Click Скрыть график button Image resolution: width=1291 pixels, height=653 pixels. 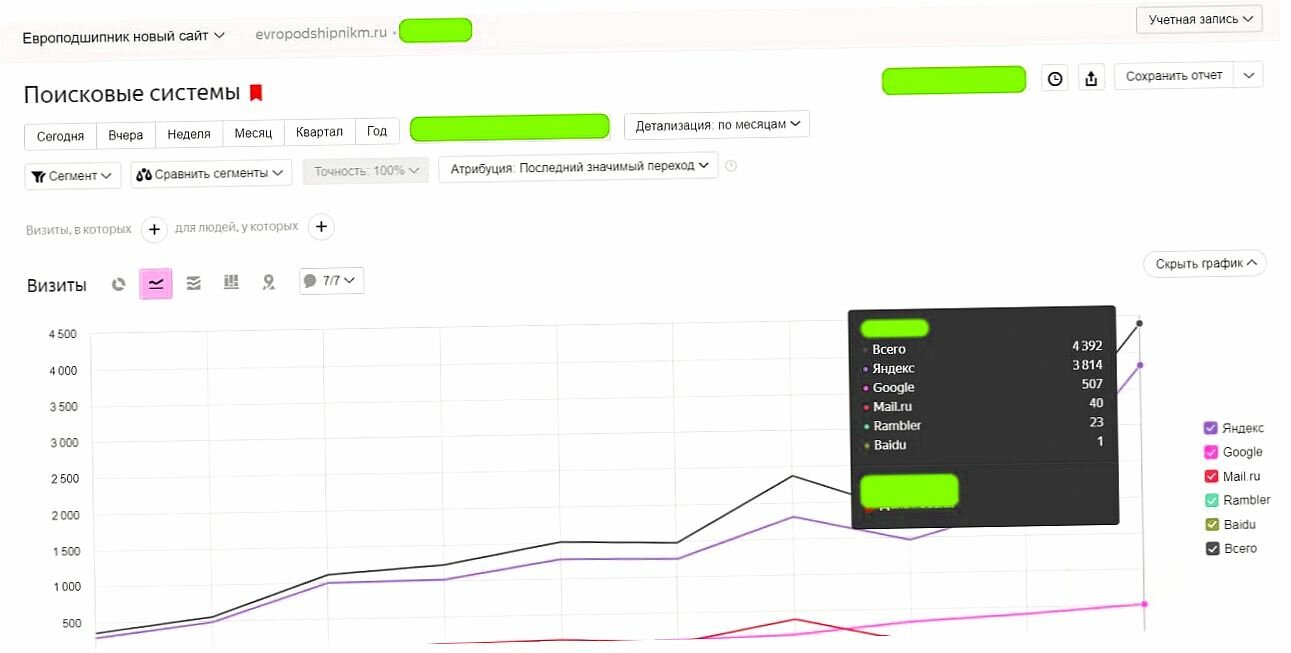tap(1205, 264)
